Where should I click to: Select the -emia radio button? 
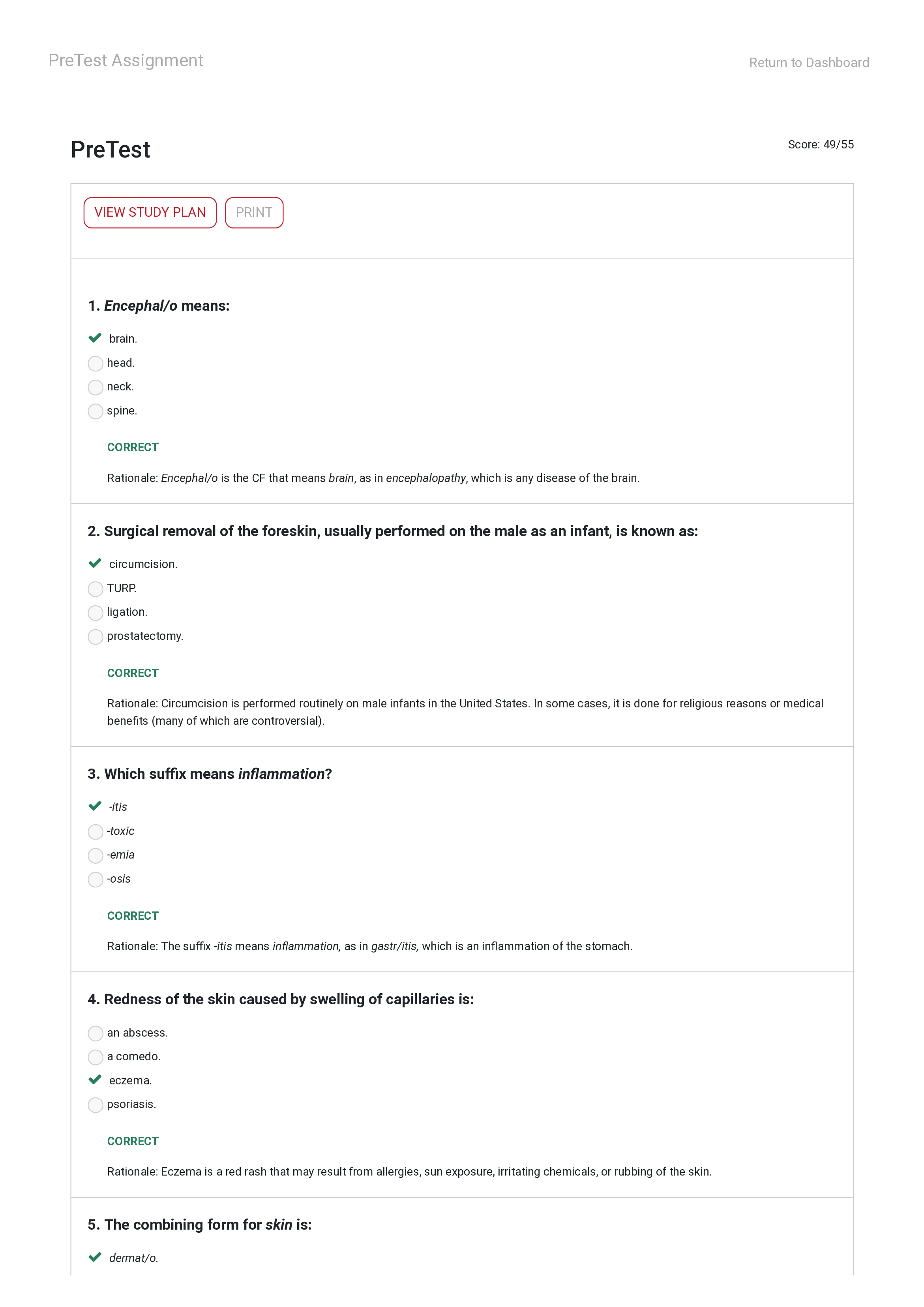click(x=96, y=855)
